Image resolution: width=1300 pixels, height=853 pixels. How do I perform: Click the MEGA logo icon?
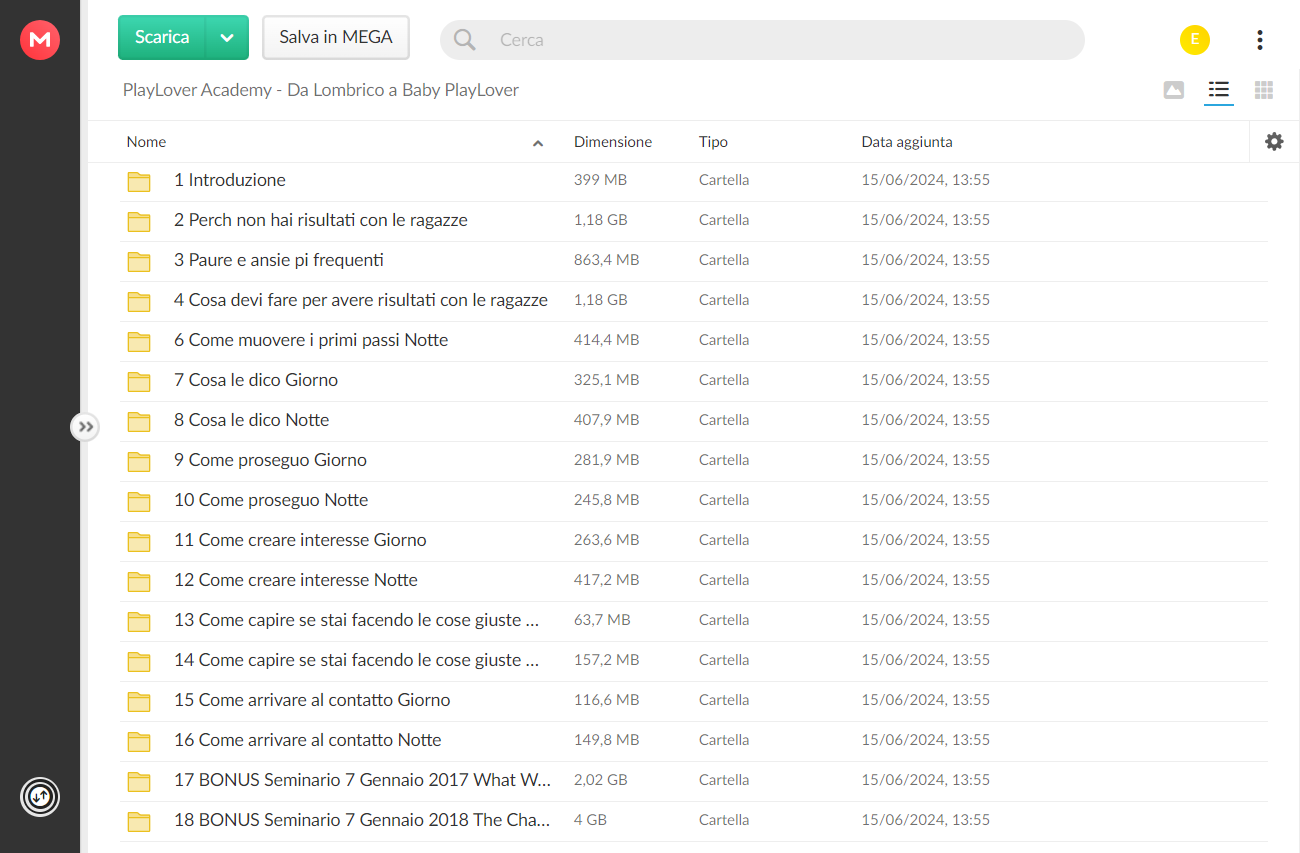(x=40, y=40)
